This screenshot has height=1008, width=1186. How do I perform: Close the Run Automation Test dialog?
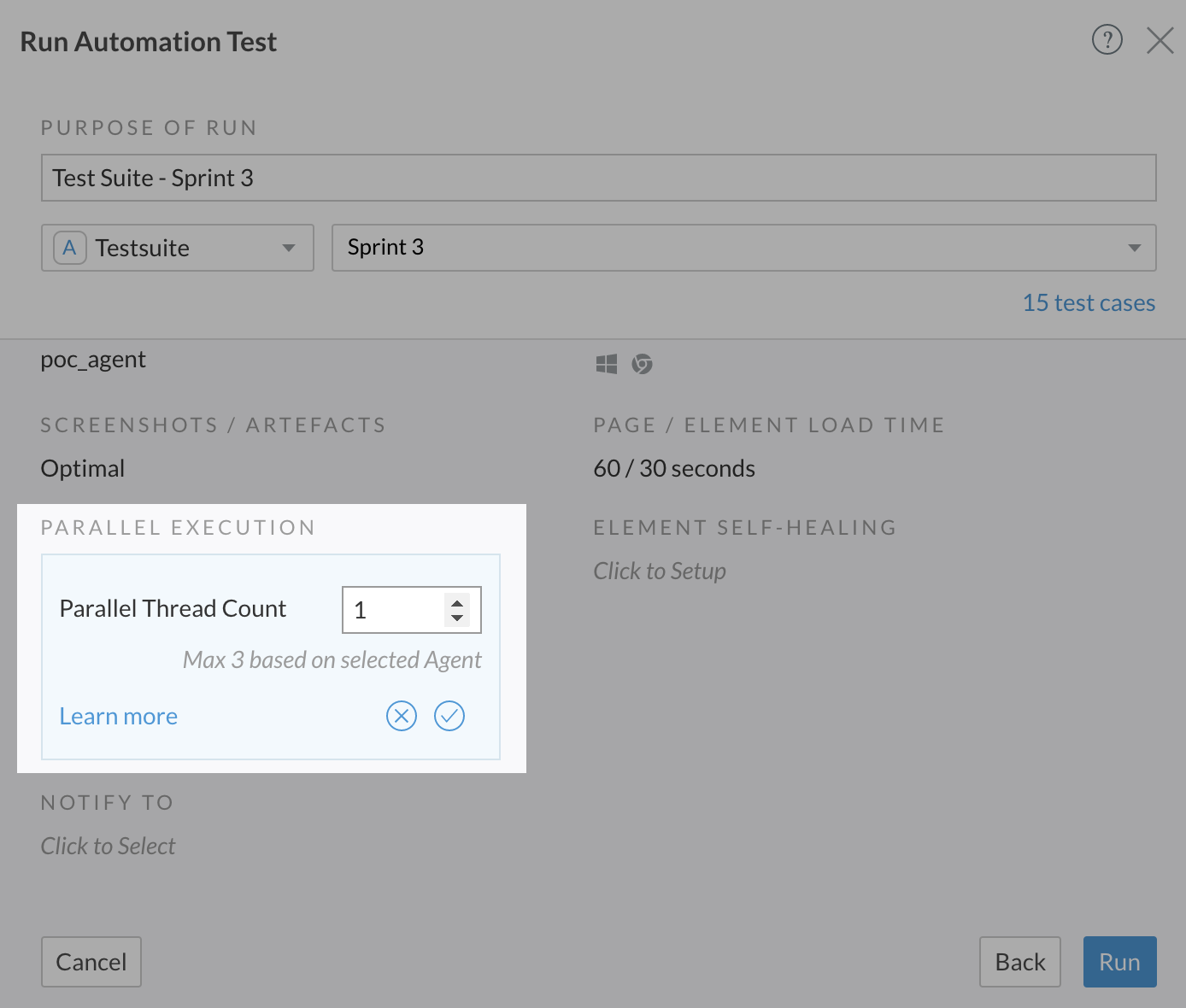[1160, 40]
